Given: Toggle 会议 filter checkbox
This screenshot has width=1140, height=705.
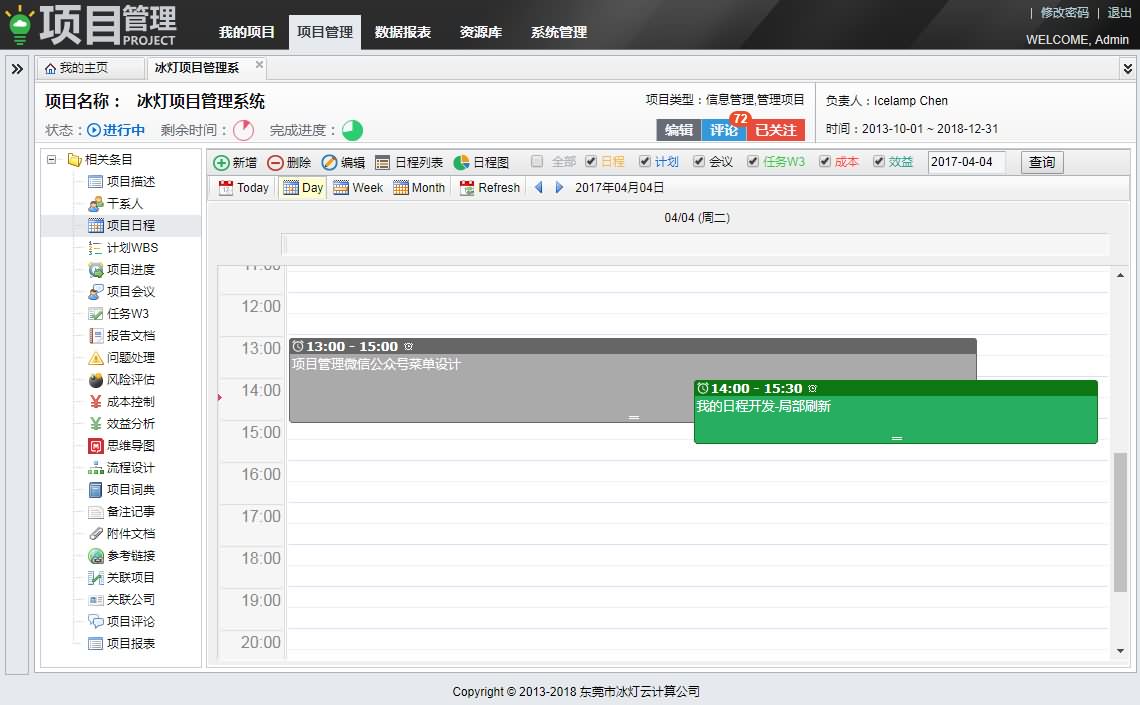Looking at the screenshot, I should click(x=699, y=161).
